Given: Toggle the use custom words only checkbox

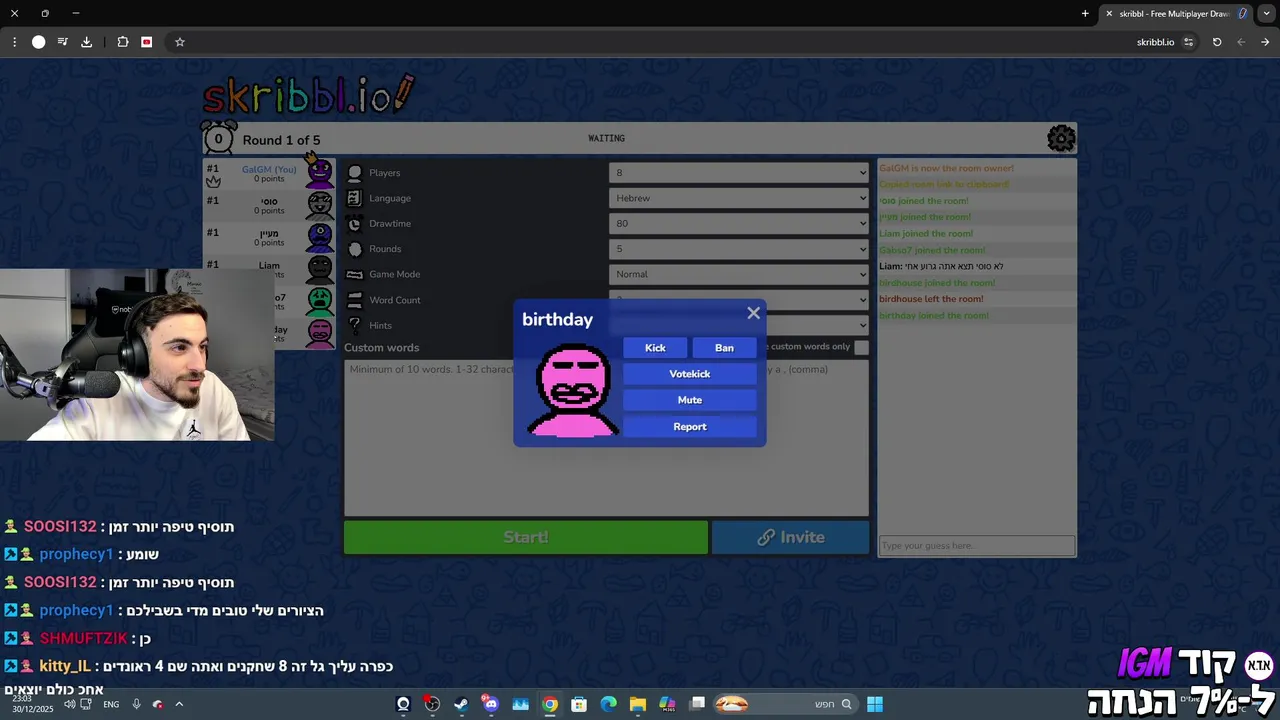Looking at the screenshot, I should point(861,347).
